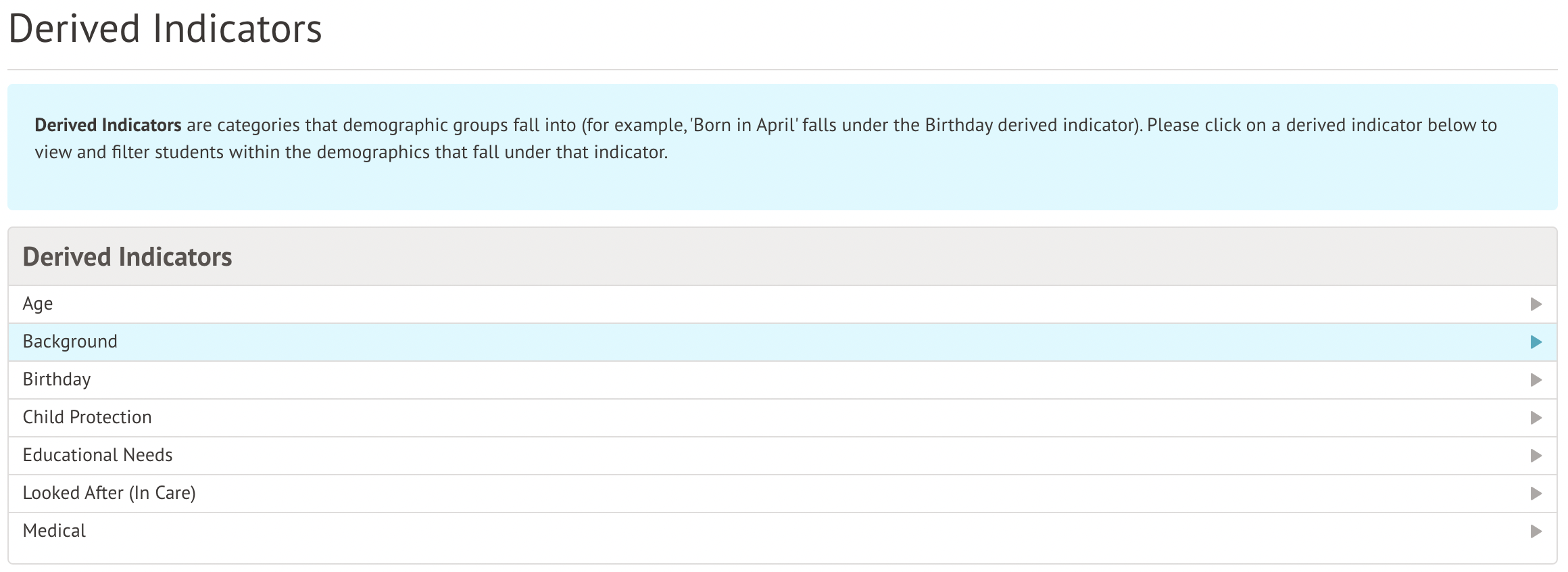The height and width of the screenshot is (572, 1568).
Task: Click the arrow icon for Child Protection
Action: click(x=1536, y=418)
